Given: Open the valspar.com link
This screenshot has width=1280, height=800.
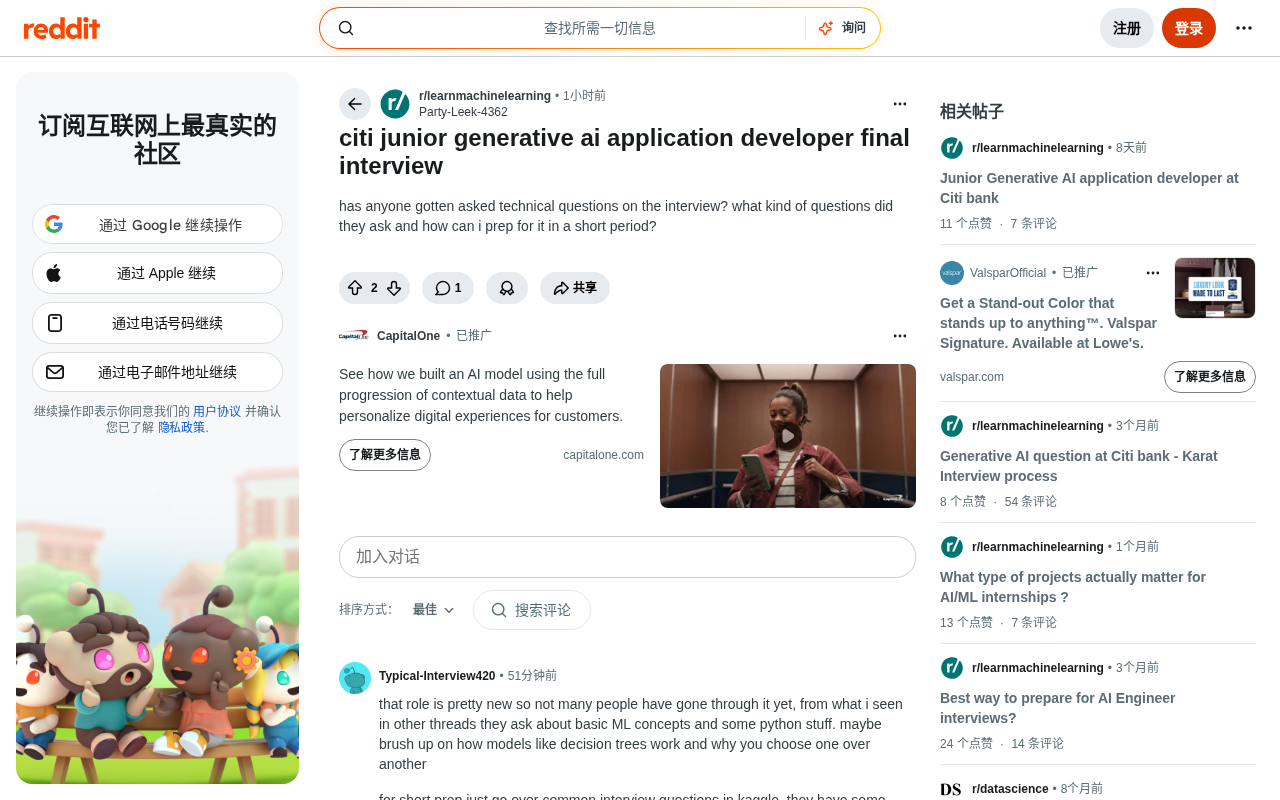Looking at the screenshot, I should [x=972, y=377].
